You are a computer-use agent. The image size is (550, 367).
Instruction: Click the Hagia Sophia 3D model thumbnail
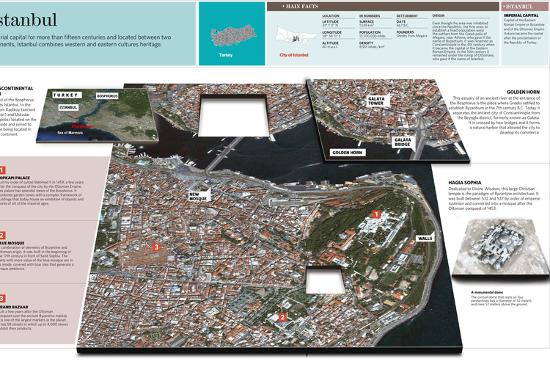(500, 248)
